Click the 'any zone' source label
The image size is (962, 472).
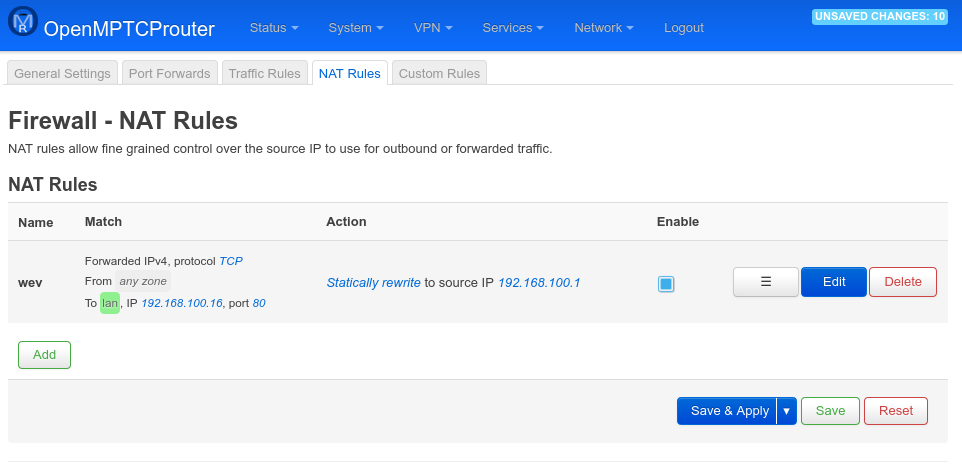click(x=142, y=282)
